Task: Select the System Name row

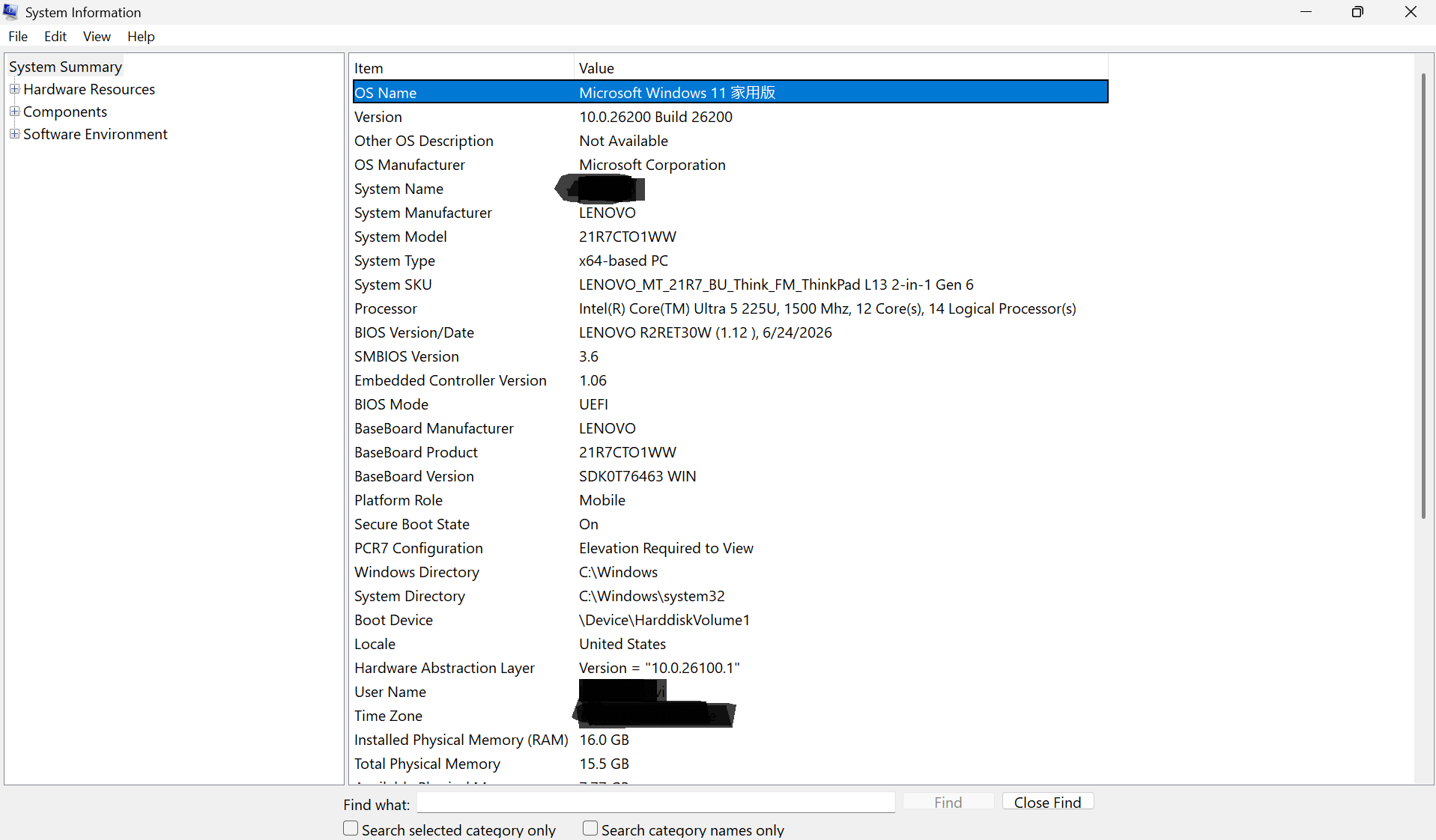Action: (x=730, y=189)
